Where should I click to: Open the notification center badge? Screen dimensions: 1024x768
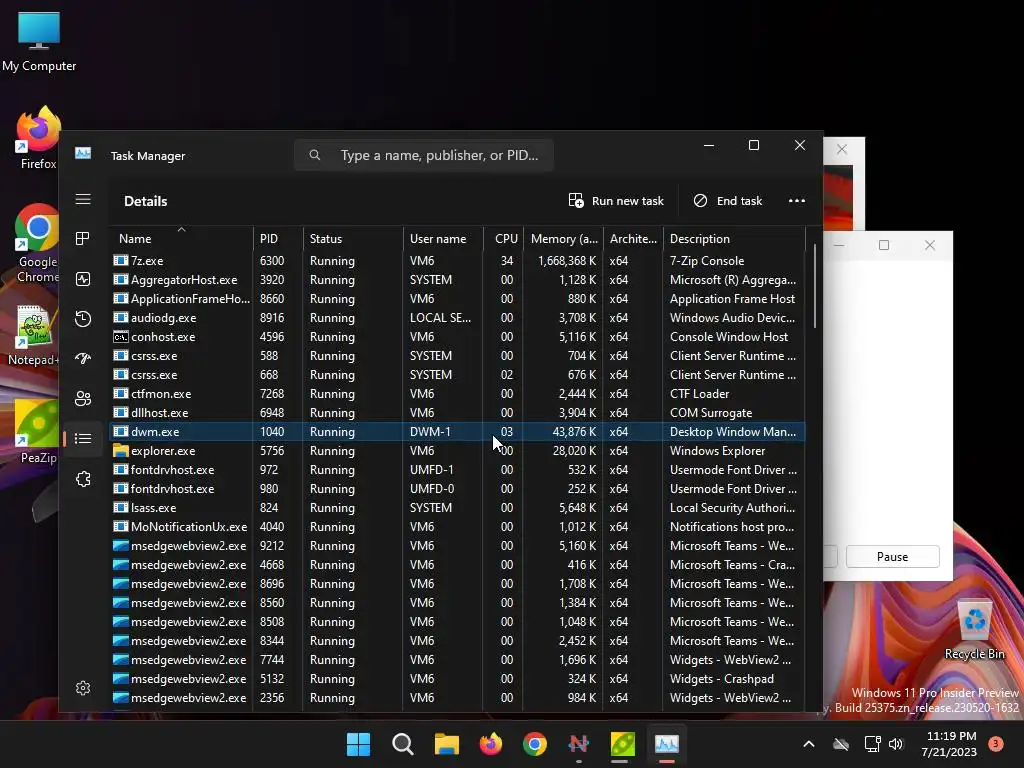[996, 743]
